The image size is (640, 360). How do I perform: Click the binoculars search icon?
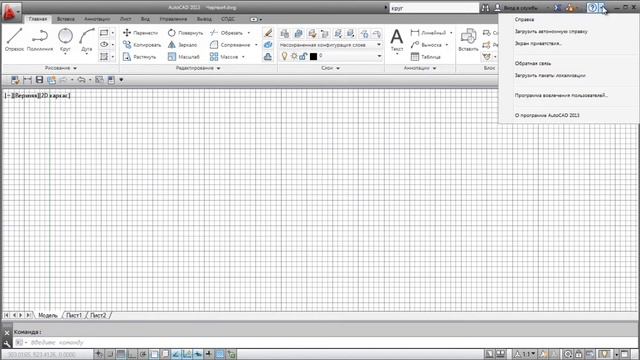(485, 8)
